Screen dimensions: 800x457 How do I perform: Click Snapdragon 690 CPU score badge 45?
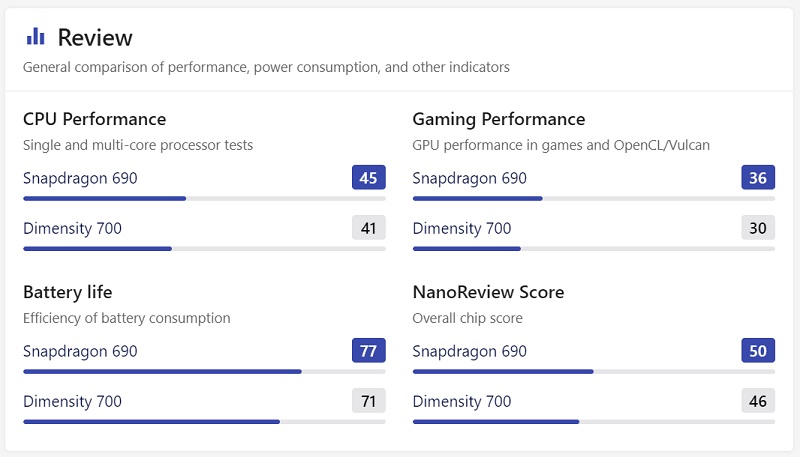(x=368, y=178)
